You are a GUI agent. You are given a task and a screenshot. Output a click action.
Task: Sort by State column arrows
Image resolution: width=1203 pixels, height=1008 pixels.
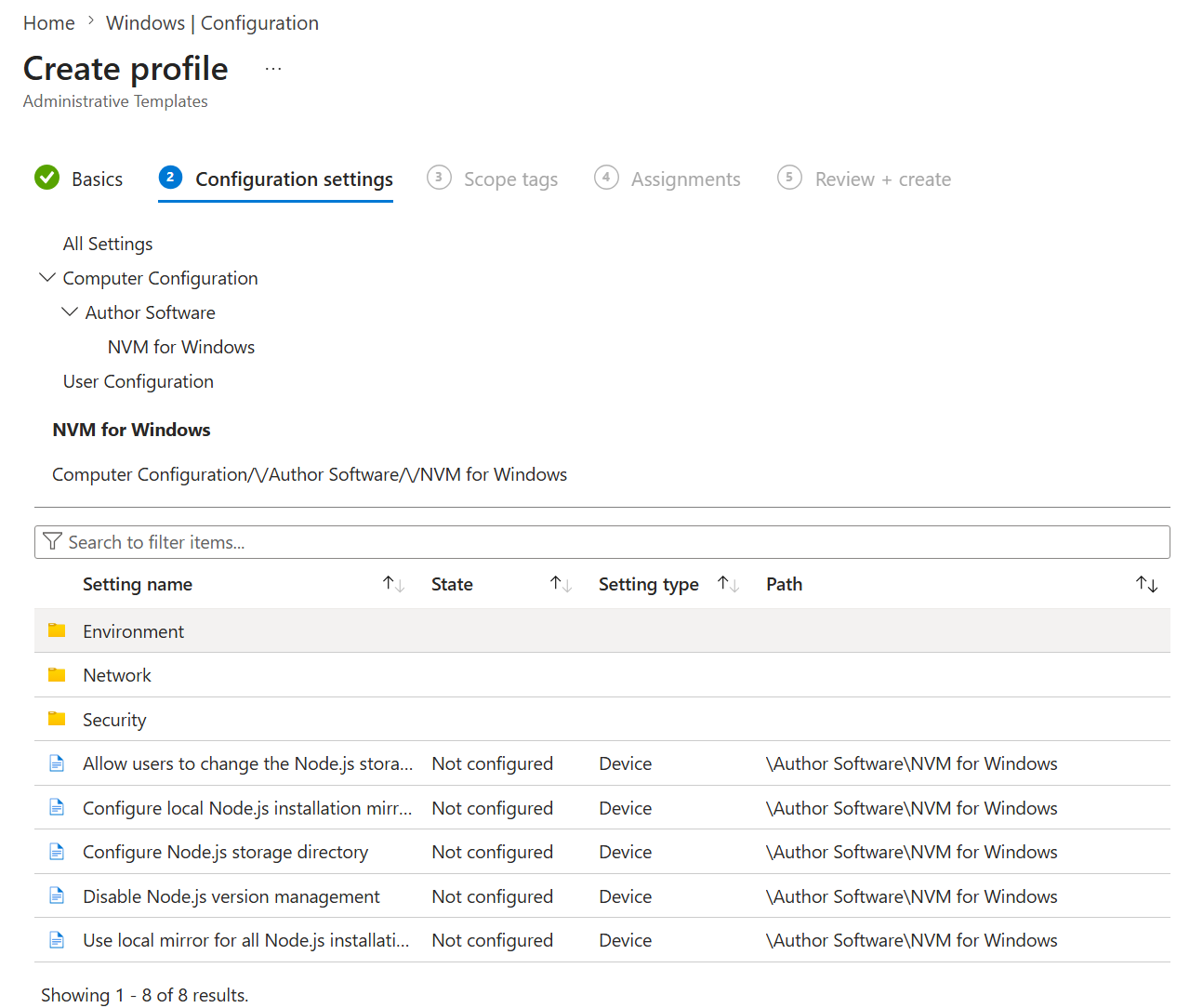click(x=561, y=584)
